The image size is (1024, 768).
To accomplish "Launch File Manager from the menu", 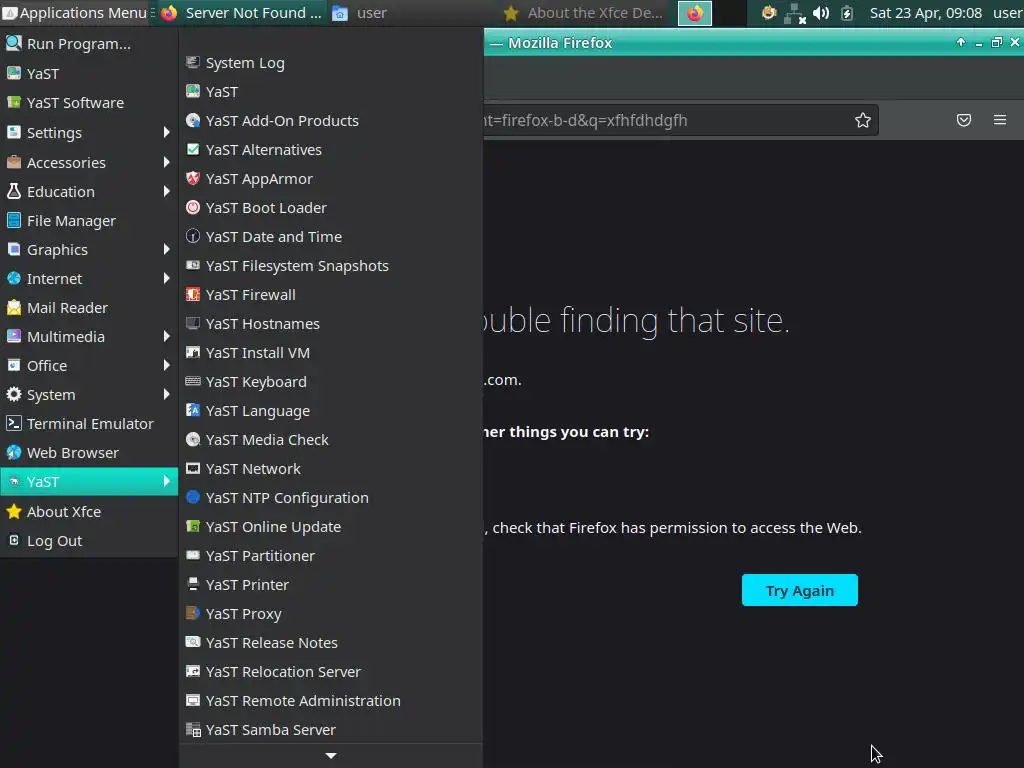I will coord(89,221).
